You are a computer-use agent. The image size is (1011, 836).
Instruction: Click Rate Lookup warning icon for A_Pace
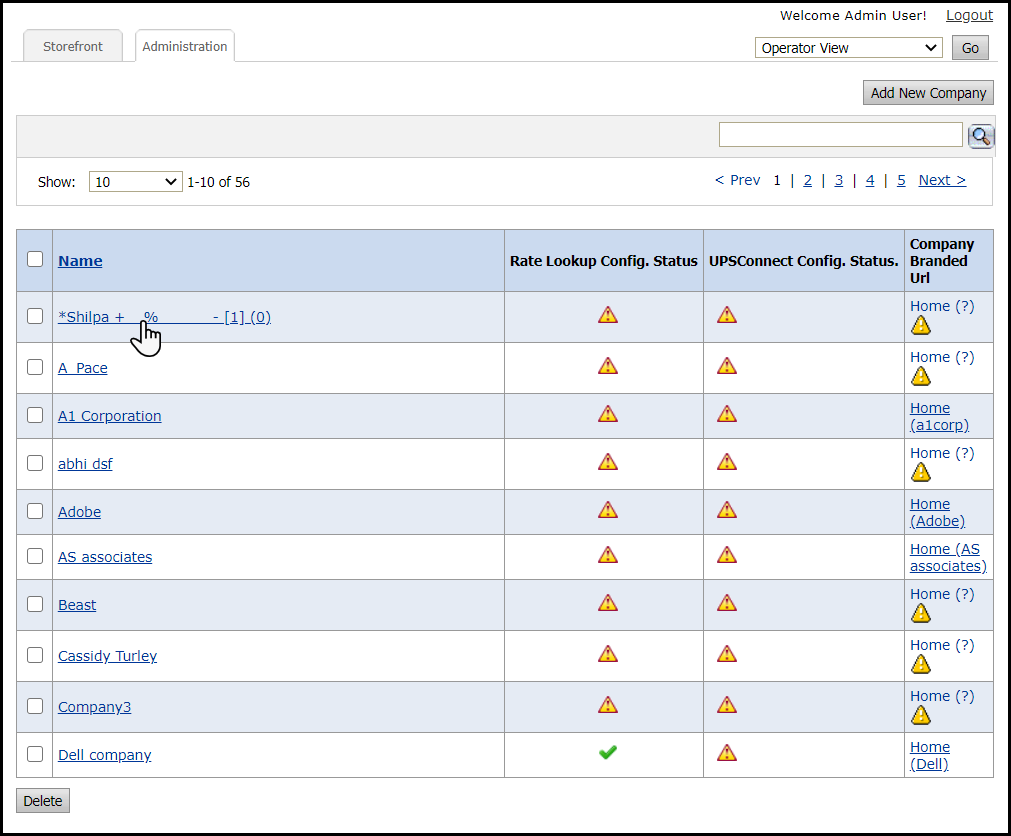pyautogui.click(x=608, y=366)
